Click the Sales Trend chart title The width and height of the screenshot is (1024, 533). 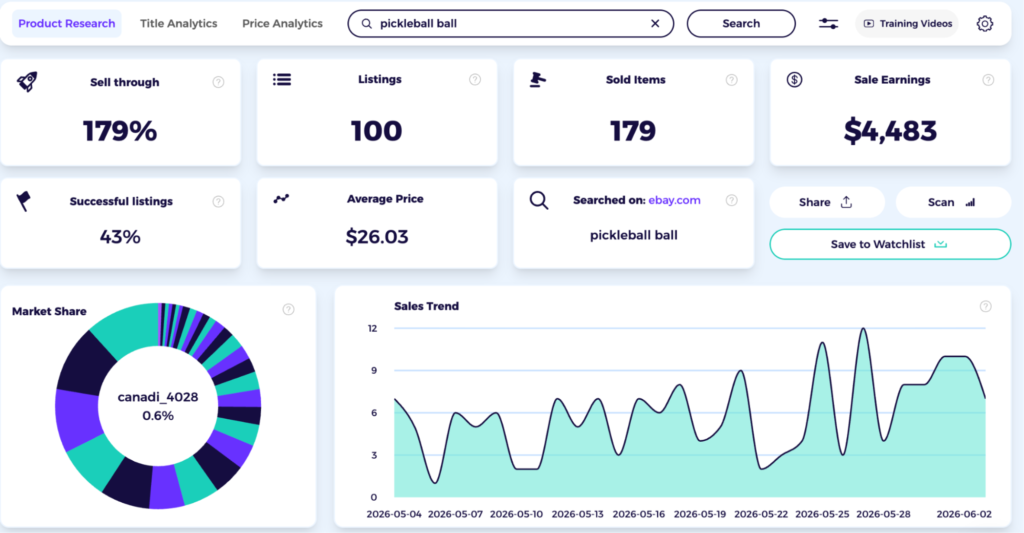click(426, 306)
